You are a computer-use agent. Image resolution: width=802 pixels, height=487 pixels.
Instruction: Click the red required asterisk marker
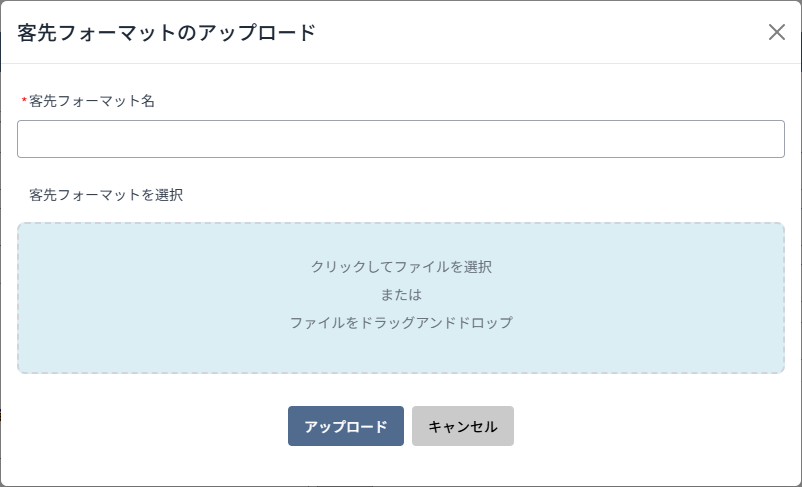tap(24, 102)
